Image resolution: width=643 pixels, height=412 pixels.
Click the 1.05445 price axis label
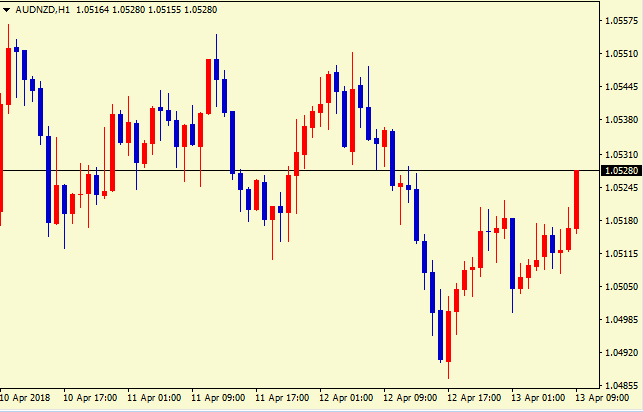pos(621,87)
